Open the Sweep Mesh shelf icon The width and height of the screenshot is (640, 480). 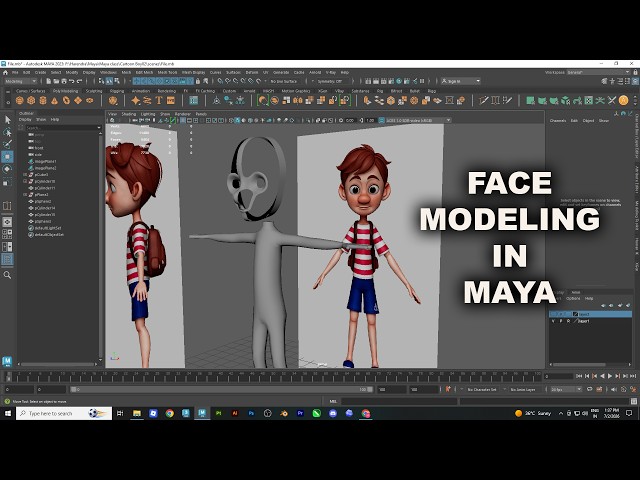pyautogui.click(x=147, y=100)
